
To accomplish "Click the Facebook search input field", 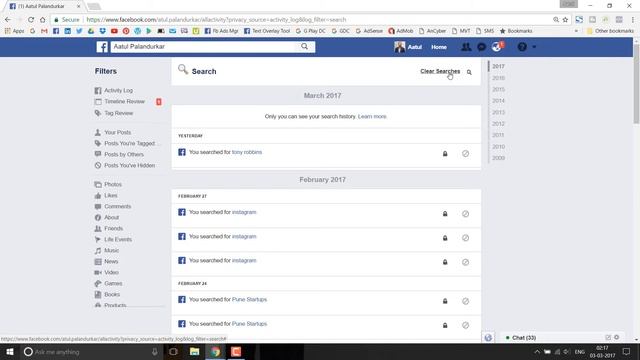I will coord(203,47).
